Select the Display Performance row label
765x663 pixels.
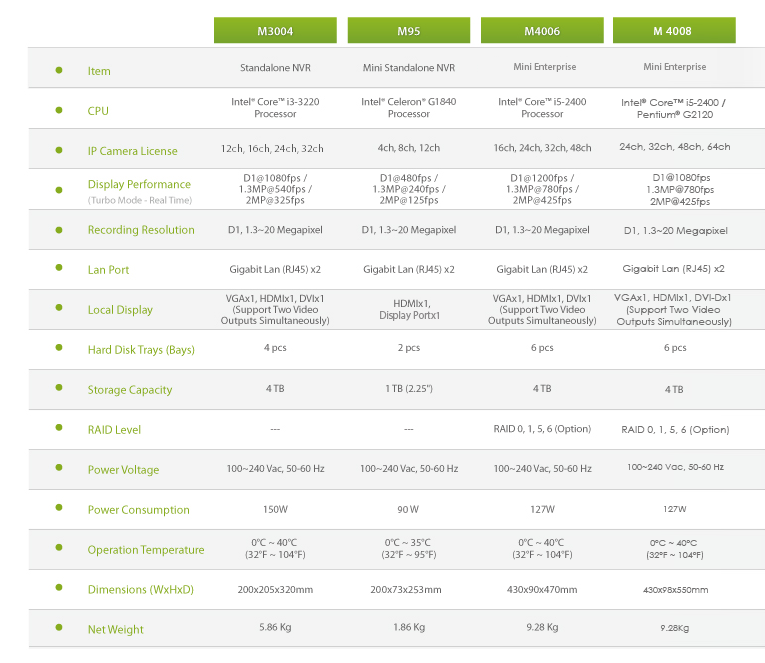[x=140, y=184]
